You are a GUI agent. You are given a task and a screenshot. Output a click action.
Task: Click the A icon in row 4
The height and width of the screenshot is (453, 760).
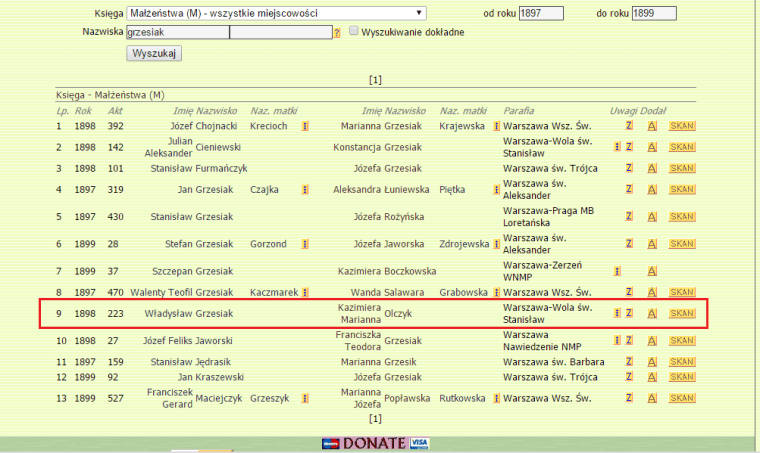coord(651,189)
